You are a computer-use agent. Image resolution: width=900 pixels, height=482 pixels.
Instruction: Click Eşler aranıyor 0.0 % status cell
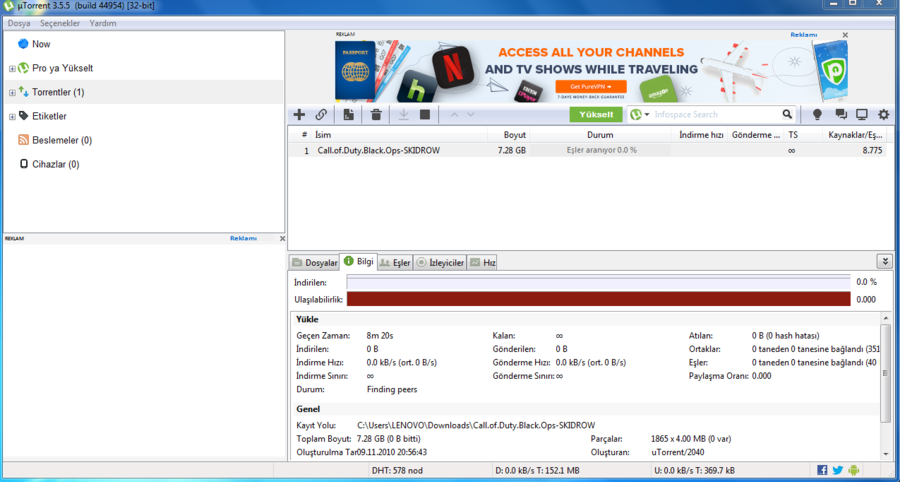600,150
